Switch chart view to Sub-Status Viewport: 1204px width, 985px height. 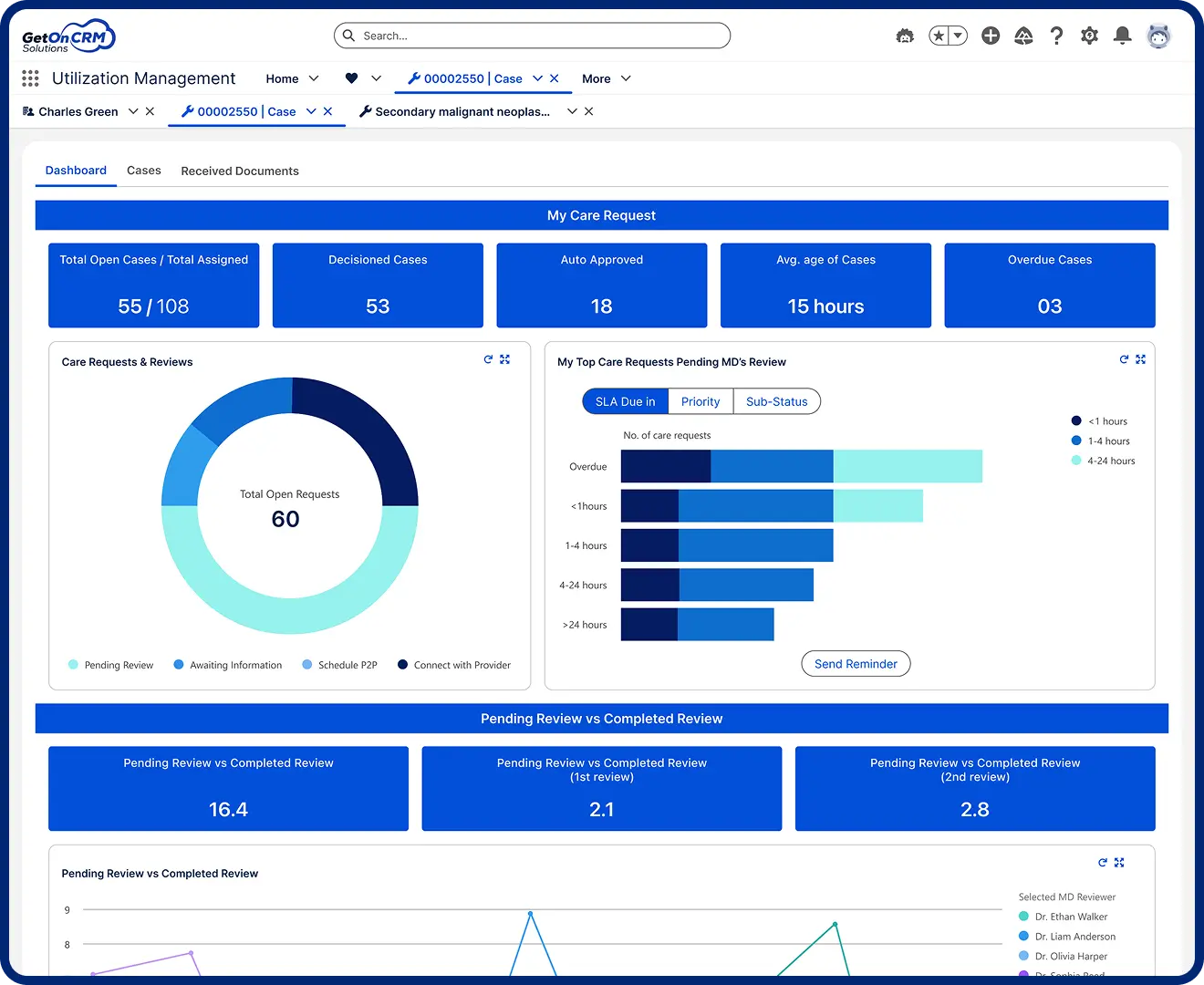pos(776,401)
